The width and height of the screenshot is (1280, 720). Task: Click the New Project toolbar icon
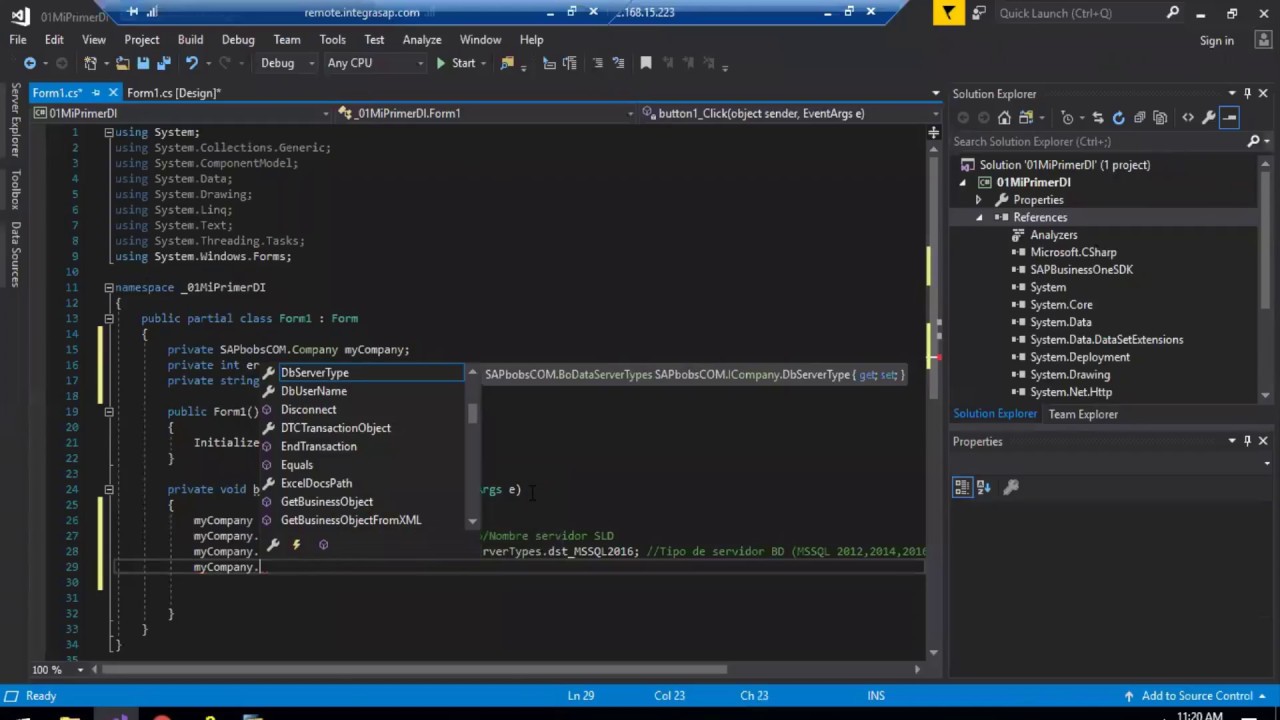pos(90,63)
